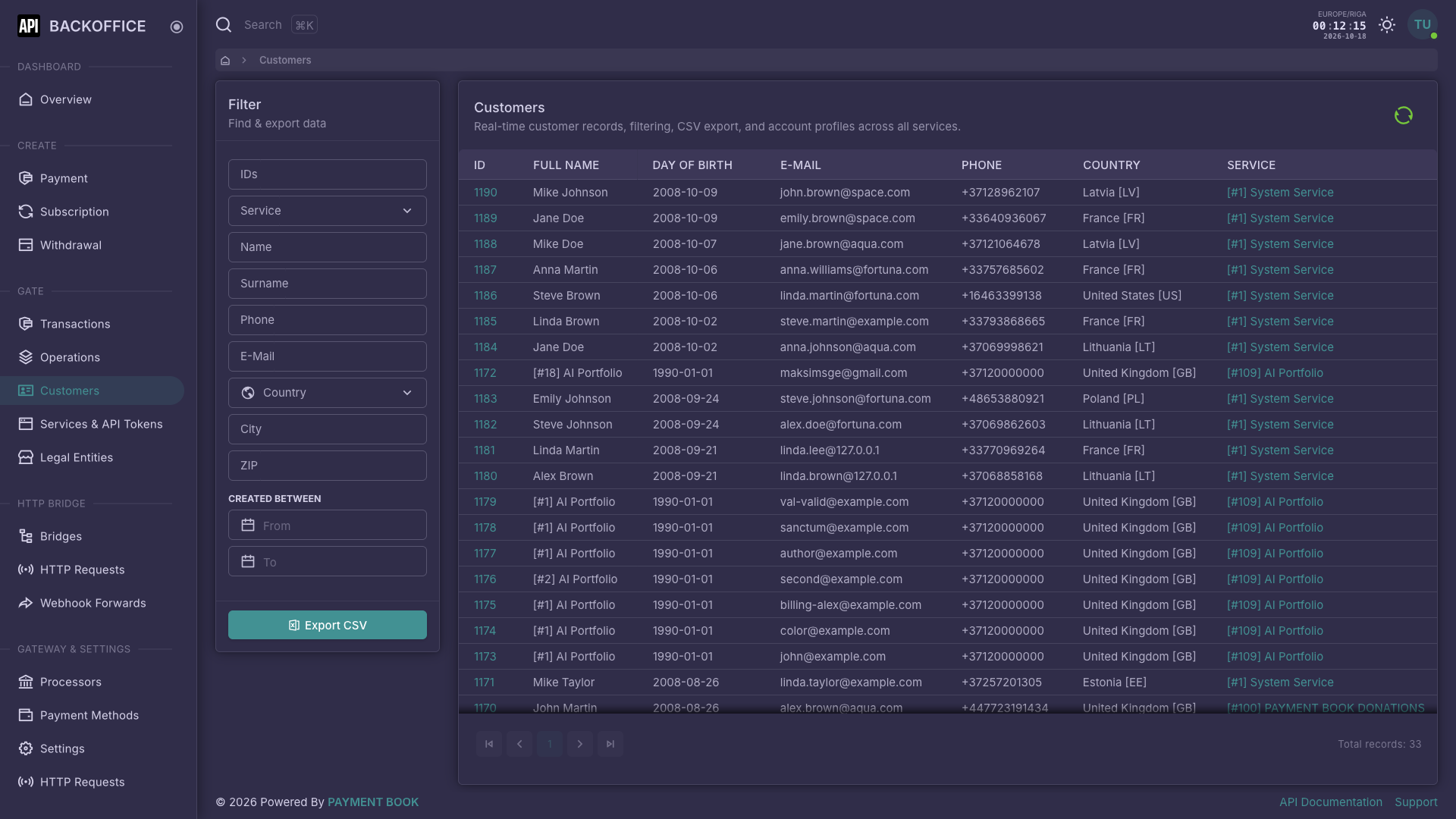Image resolution: width=1456 pixels, height=819 pixels.
Task: Click the Operations layers icon
Action: click(x=26, y=357)
